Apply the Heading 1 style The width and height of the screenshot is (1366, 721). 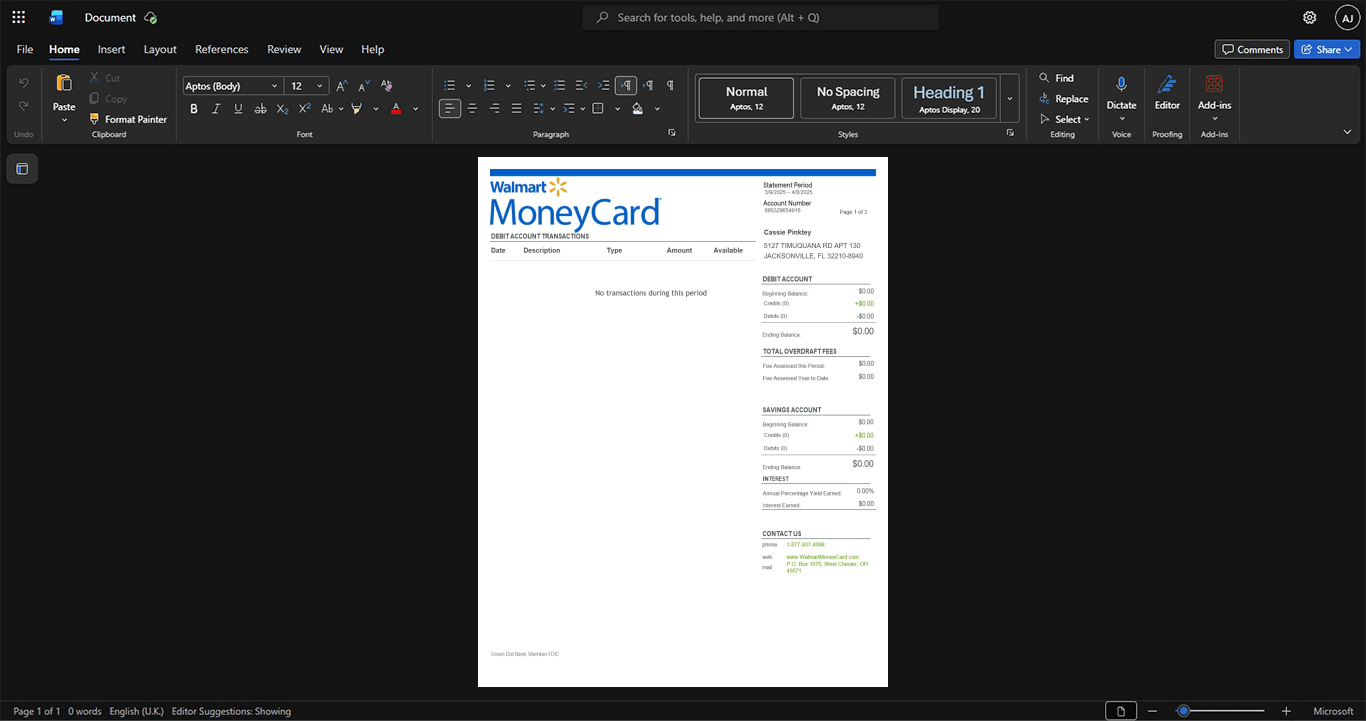[x=949, y=98]
